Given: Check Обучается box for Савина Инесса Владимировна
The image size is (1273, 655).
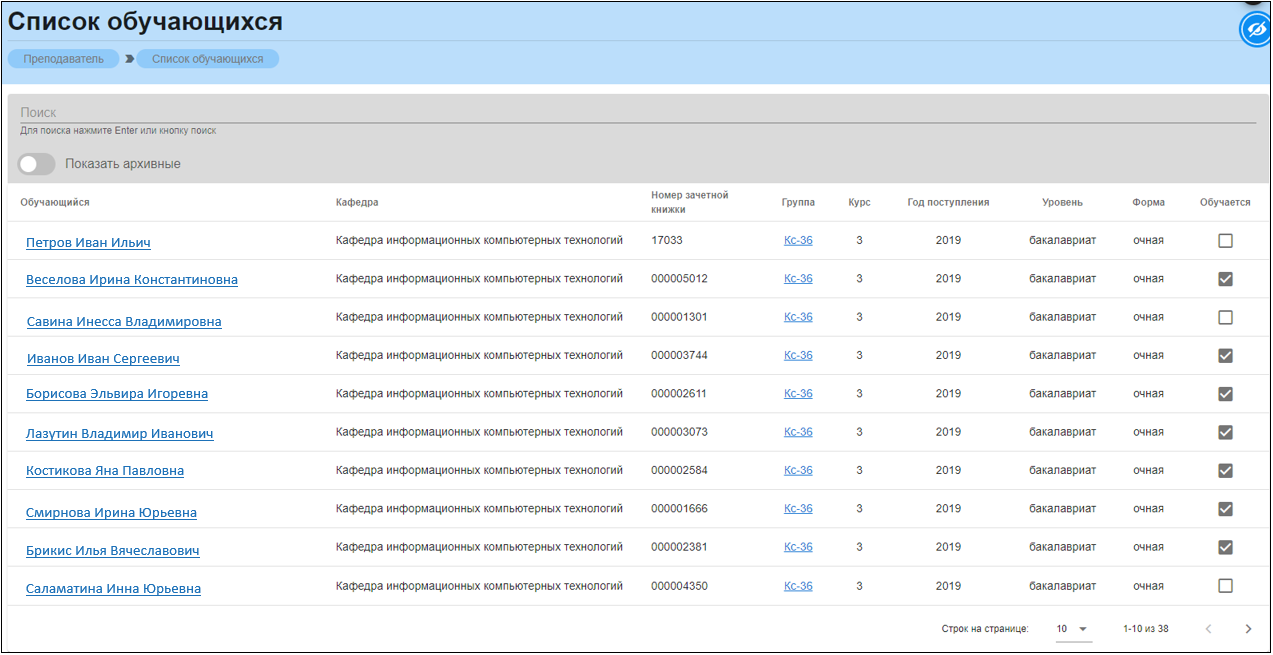Looking at the screenshot, I should tap(1225, 317).
